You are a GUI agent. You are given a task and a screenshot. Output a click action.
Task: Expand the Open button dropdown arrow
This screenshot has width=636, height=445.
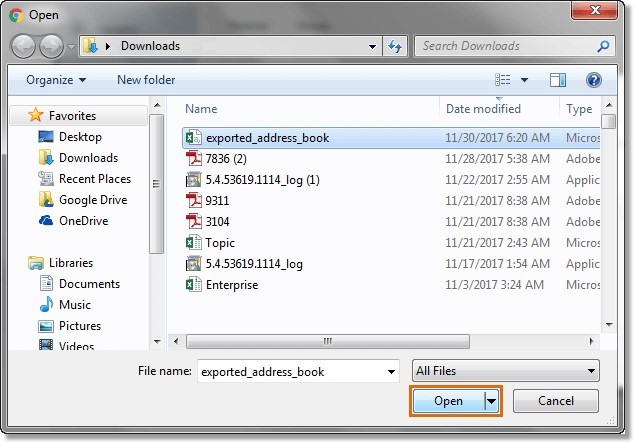coord(492,401)
